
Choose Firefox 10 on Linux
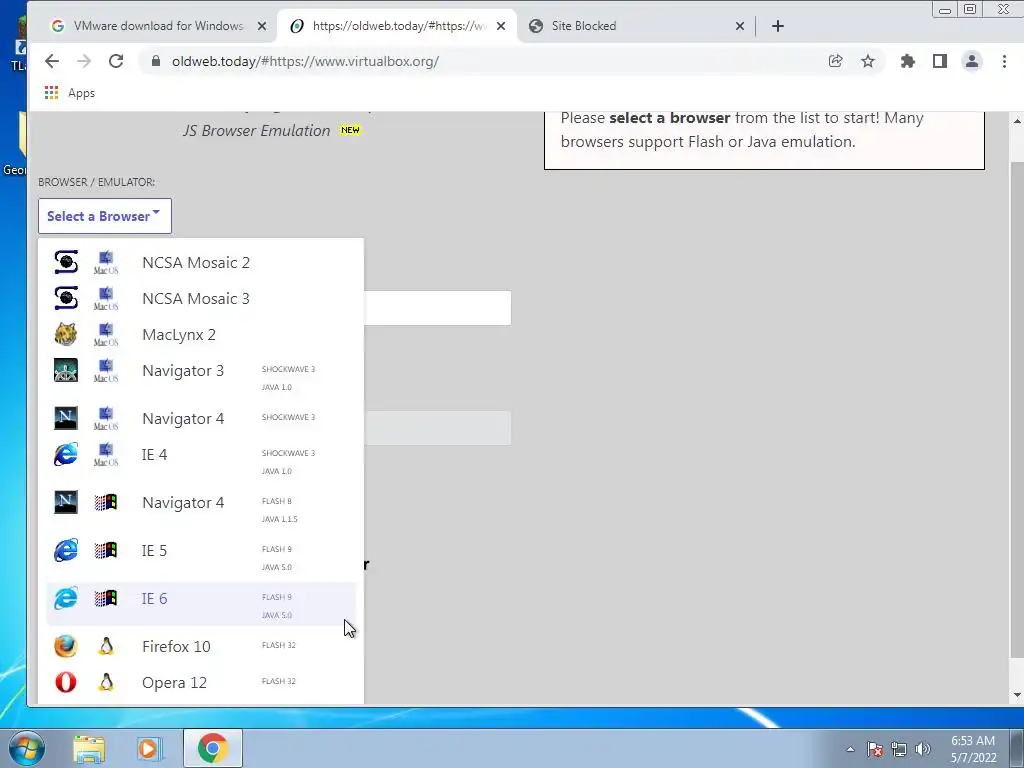201,647
